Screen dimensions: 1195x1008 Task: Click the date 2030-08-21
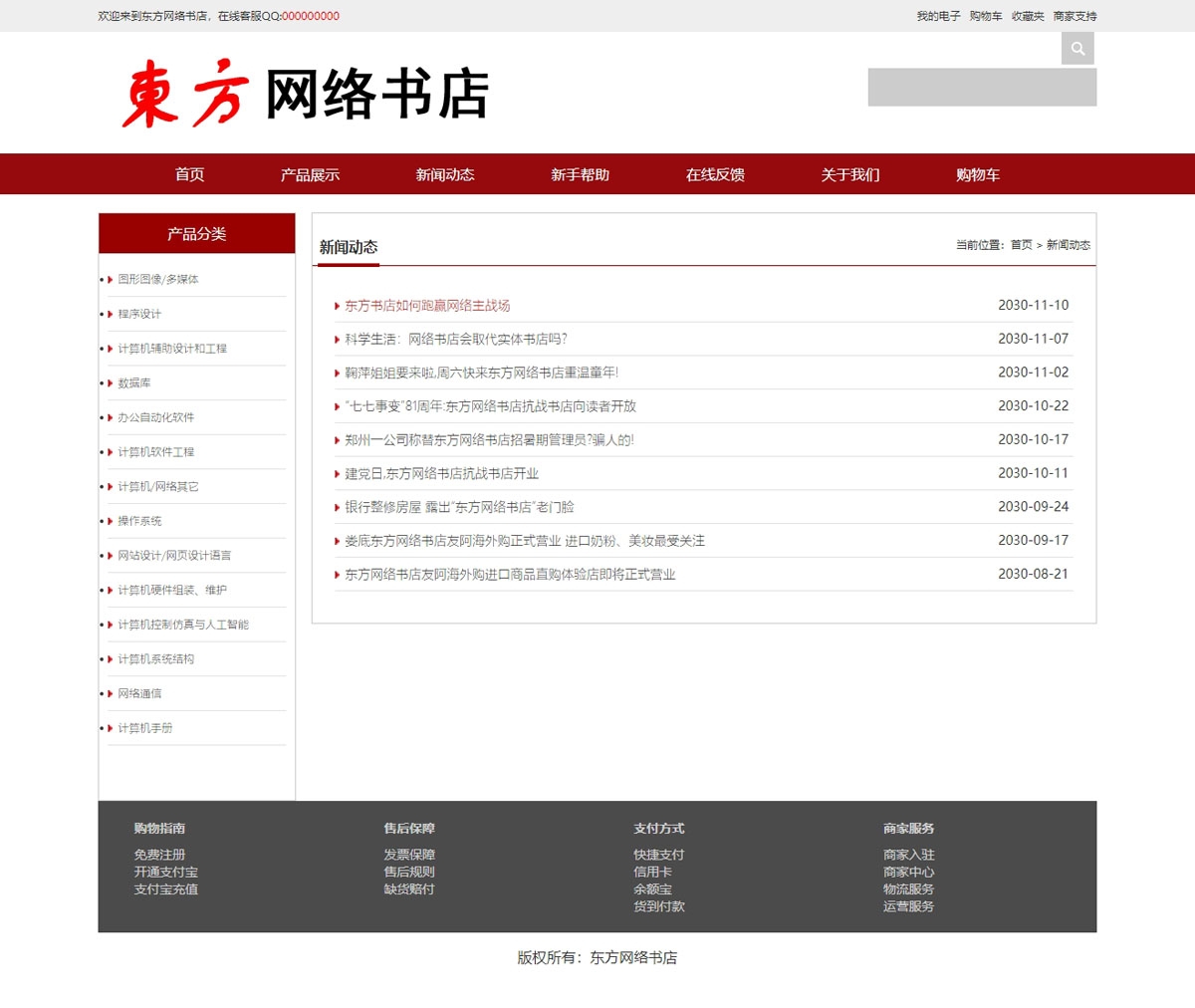pos(1034,574)
